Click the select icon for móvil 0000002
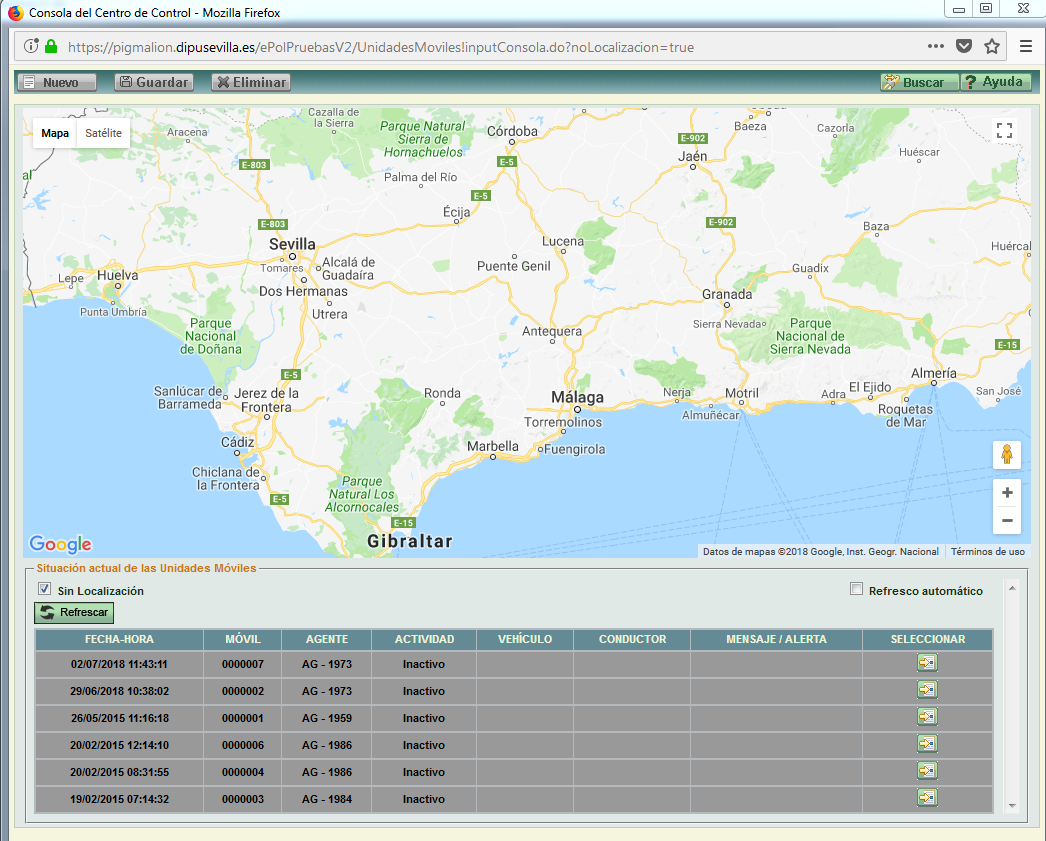The image size is (1046, 841). point(927,690)
